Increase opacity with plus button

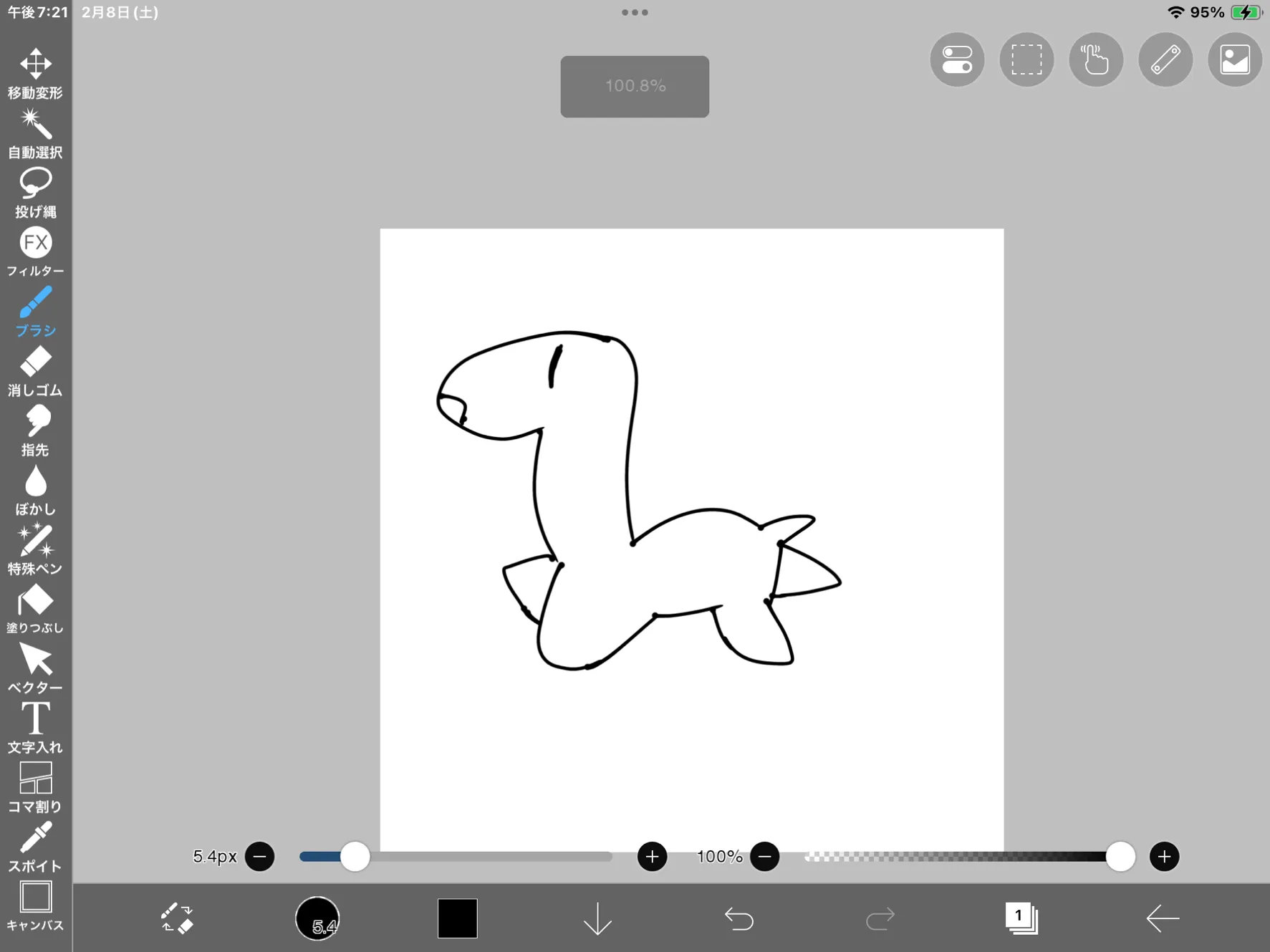click(x=1164, y=857)
